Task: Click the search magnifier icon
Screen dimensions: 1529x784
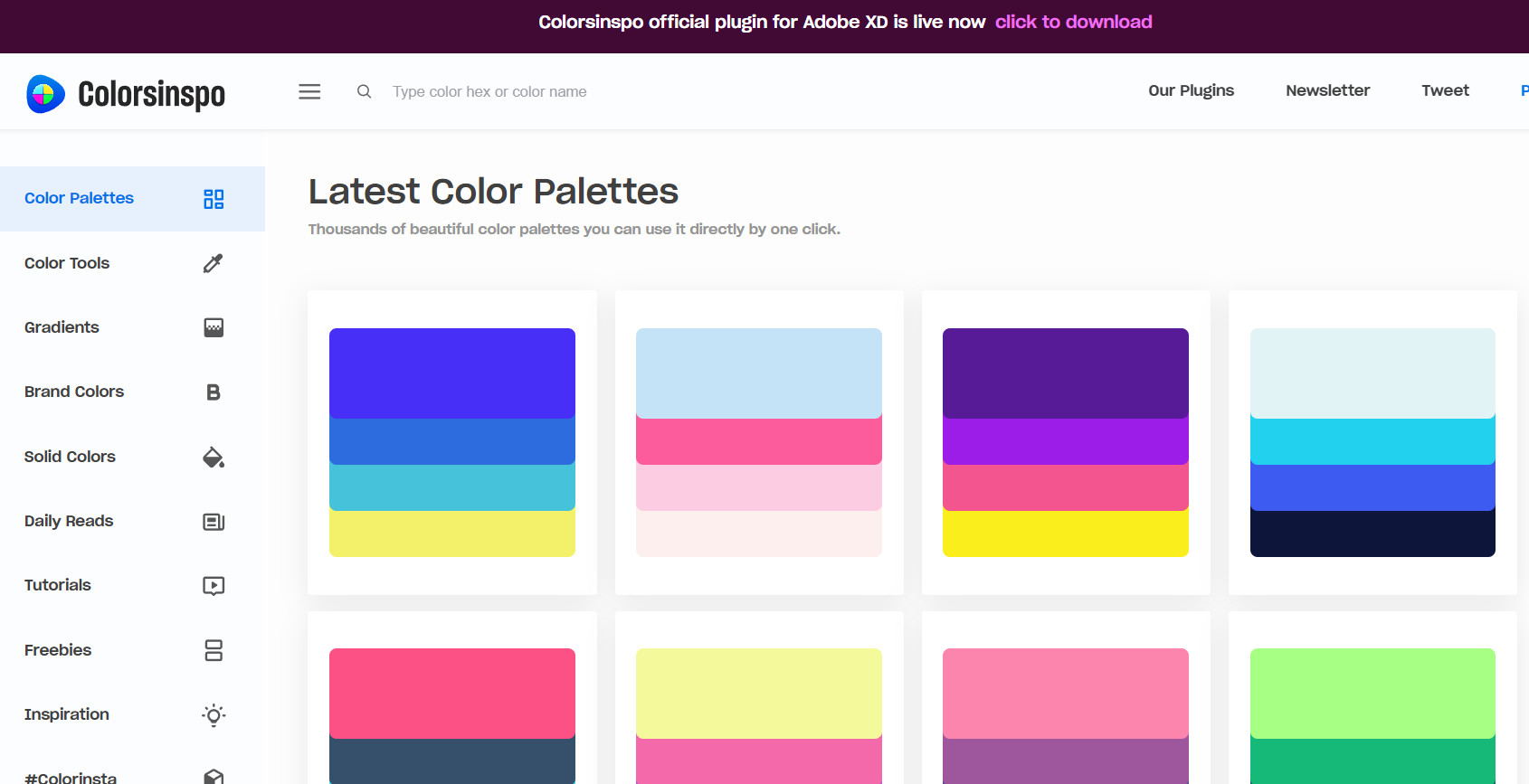Action: point(364,91)
